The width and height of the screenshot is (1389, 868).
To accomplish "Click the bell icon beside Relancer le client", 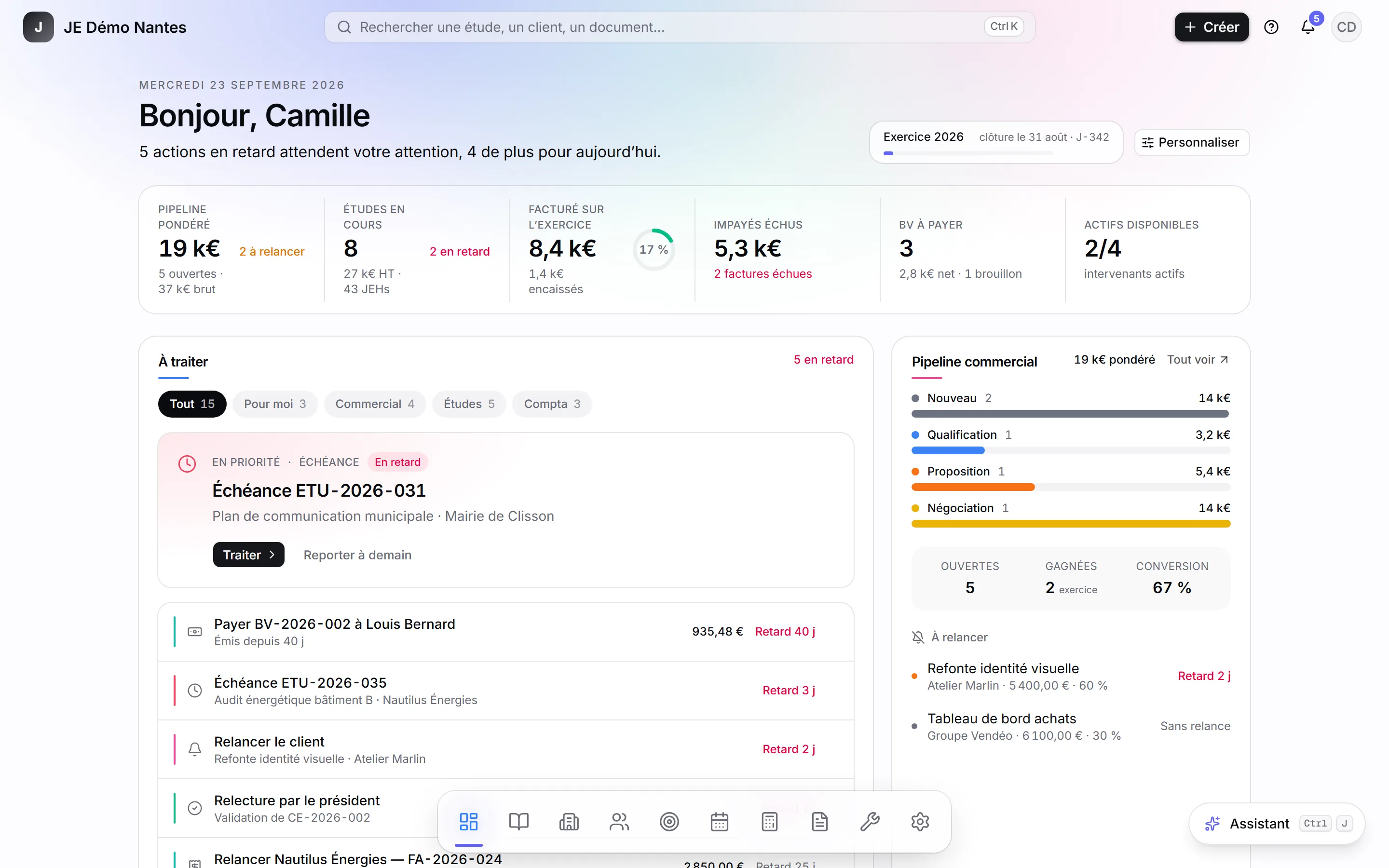I will (195, 749).
